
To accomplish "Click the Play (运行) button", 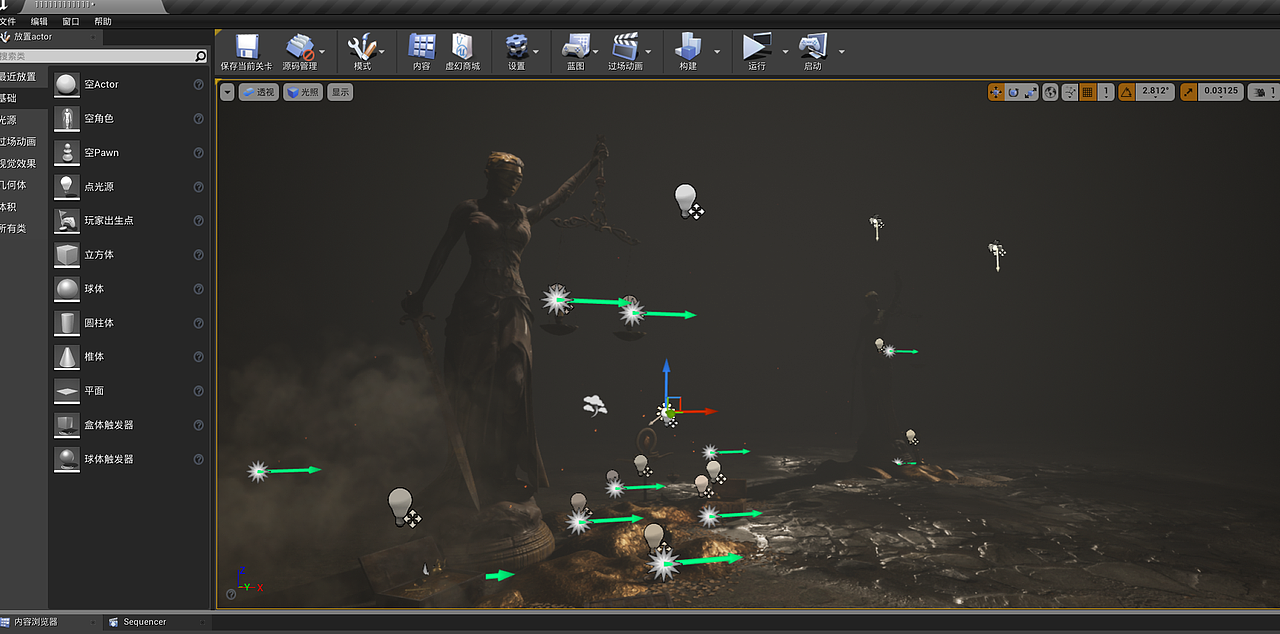I will (x=757, y=50).
